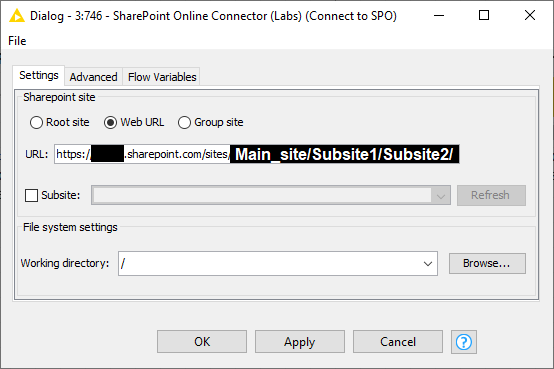Close the dialog window
Viewport: 554px width, 369px height.
click(x=530, y=16)
